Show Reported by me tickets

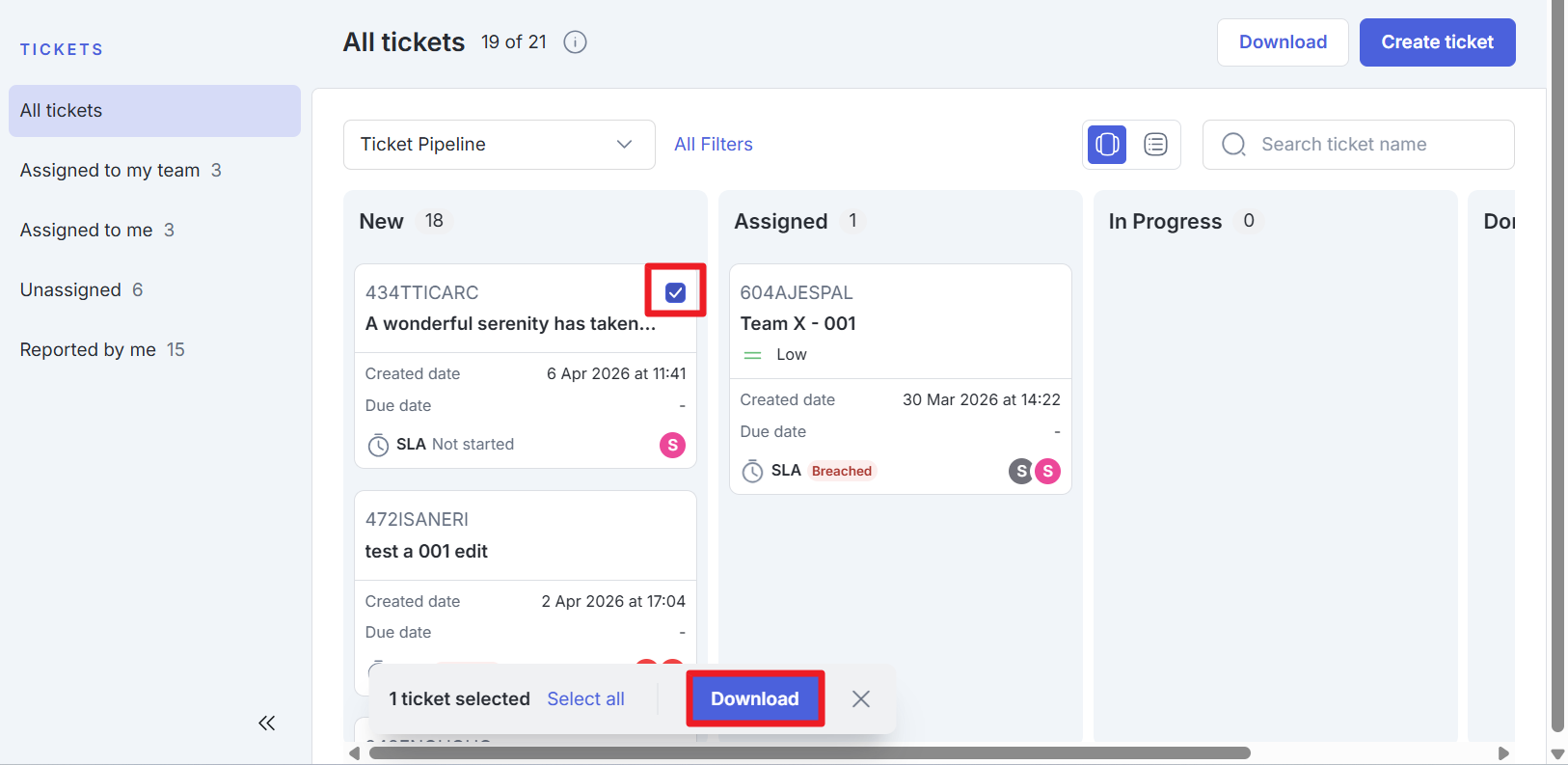[x=88, y=350]
